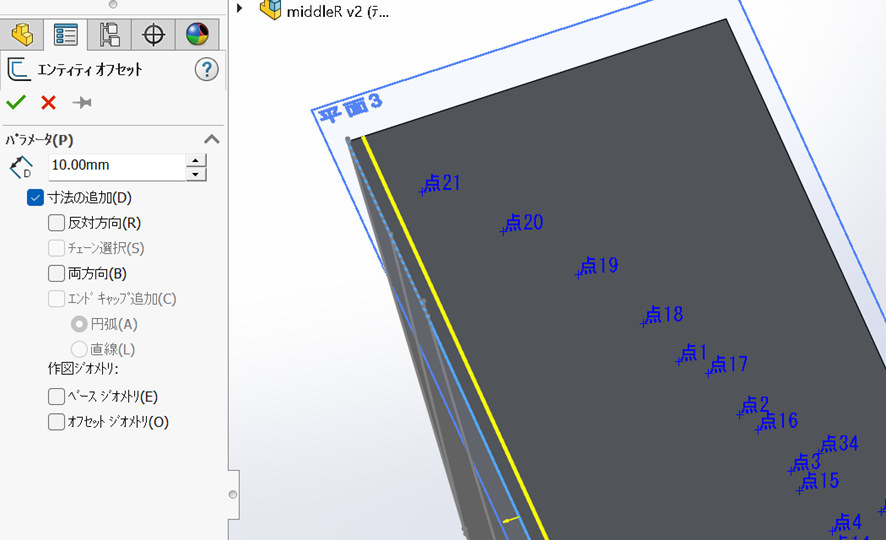This screenshot has height=540, width=886.
Task: Increase offset distance with up arrow
Action: (196, 160)
